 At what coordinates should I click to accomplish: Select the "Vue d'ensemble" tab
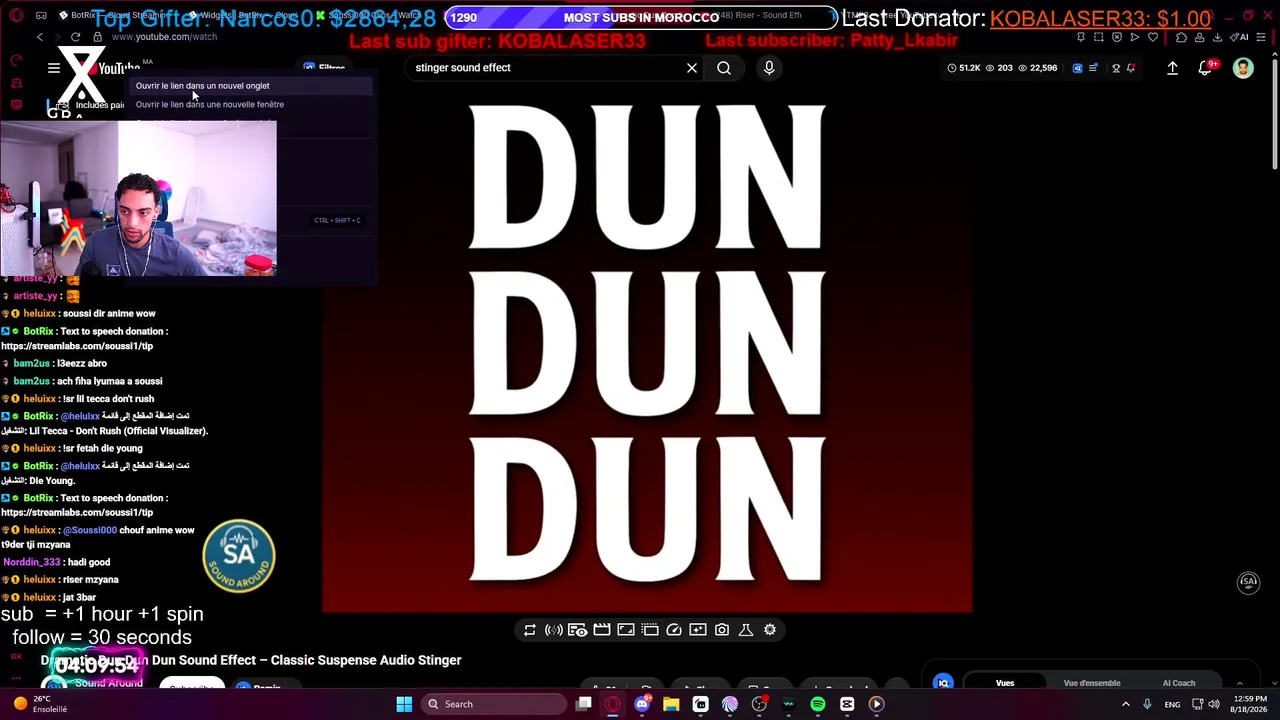coord(1092,683)
